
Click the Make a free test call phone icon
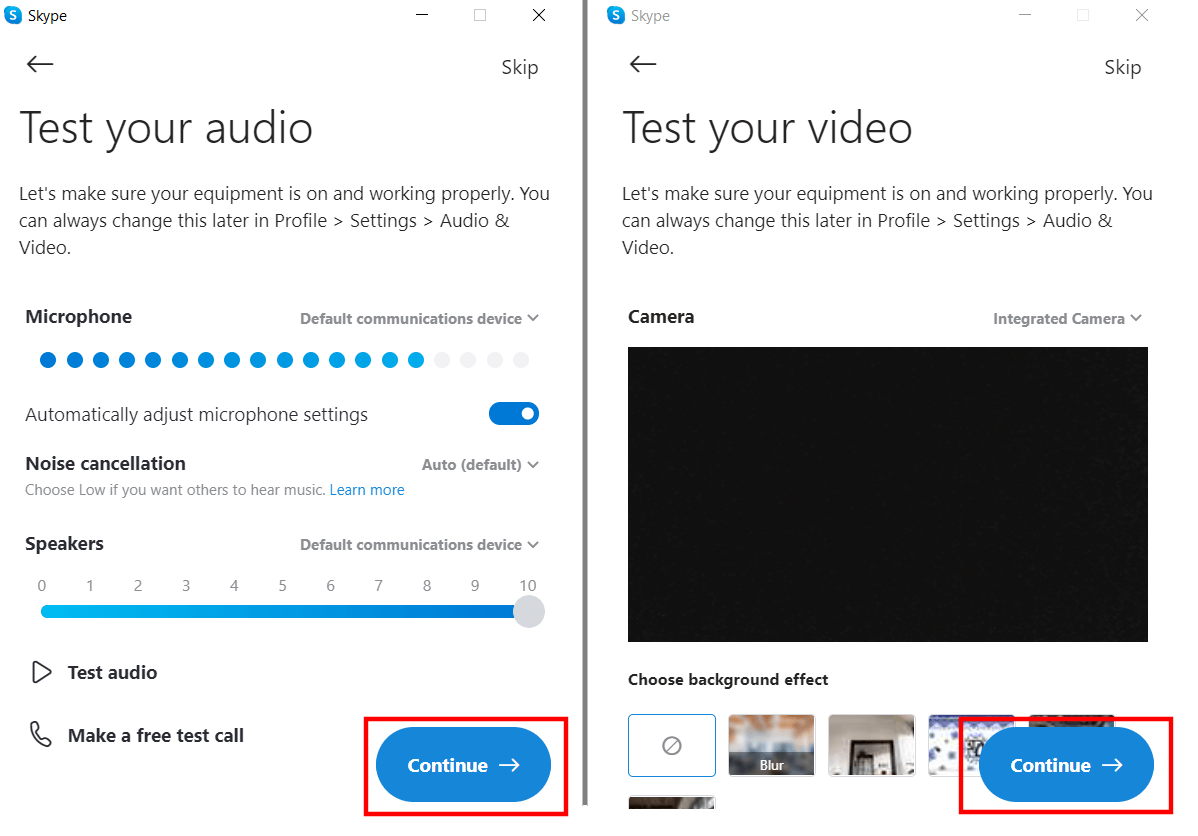[40, 734]
